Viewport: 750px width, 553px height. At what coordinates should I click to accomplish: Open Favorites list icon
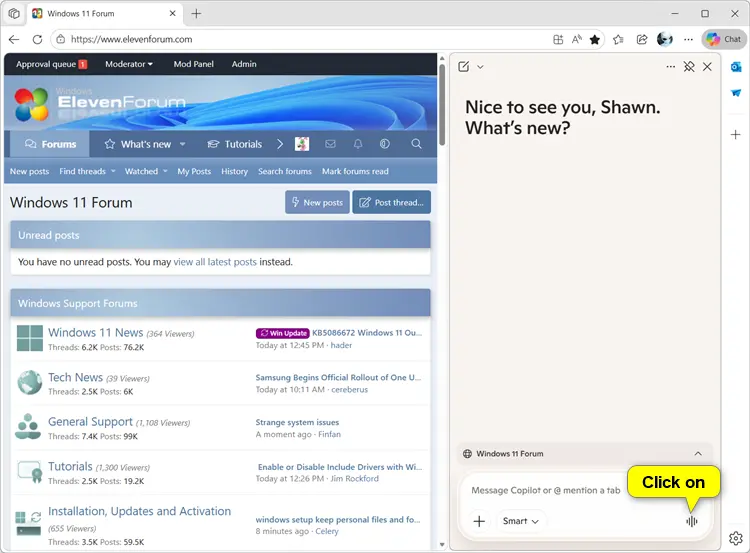[618, 39]
